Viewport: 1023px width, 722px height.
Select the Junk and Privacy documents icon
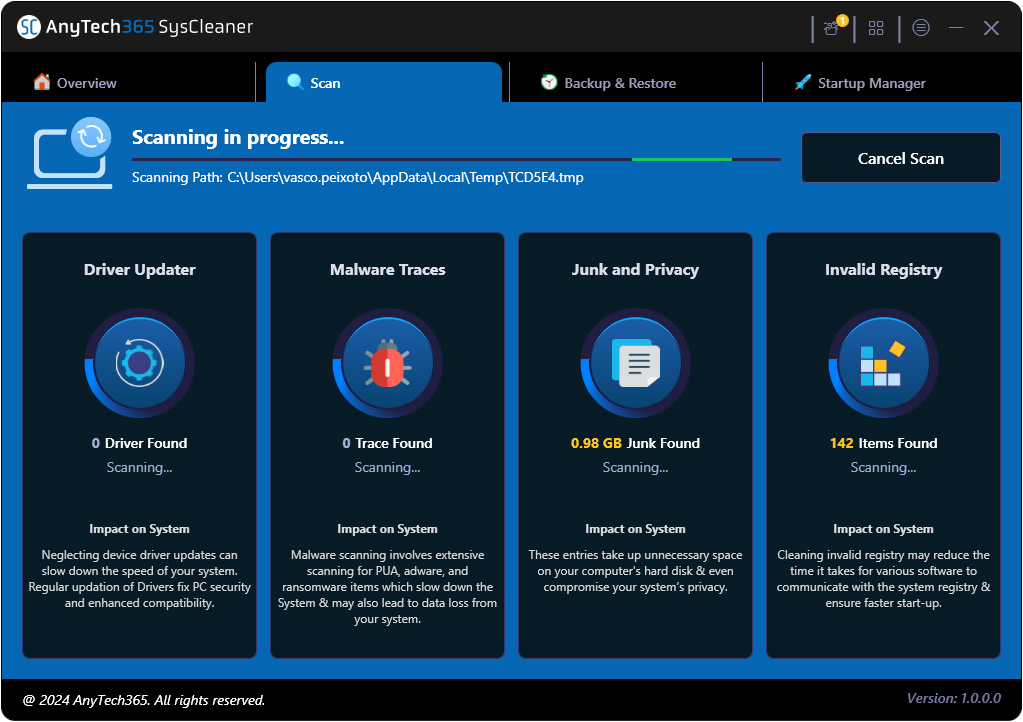point(635,363)
